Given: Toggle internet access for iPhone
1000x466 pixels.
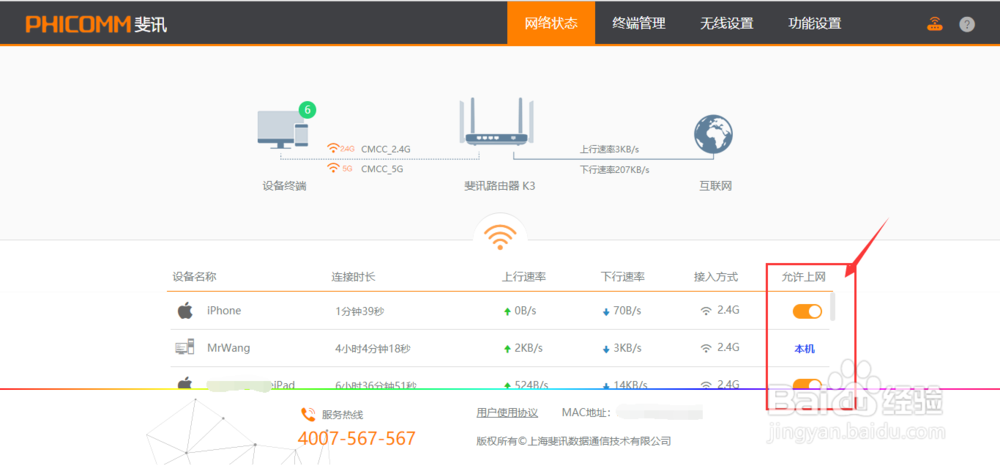Looking at the screenshot, I should coord(807,311).
